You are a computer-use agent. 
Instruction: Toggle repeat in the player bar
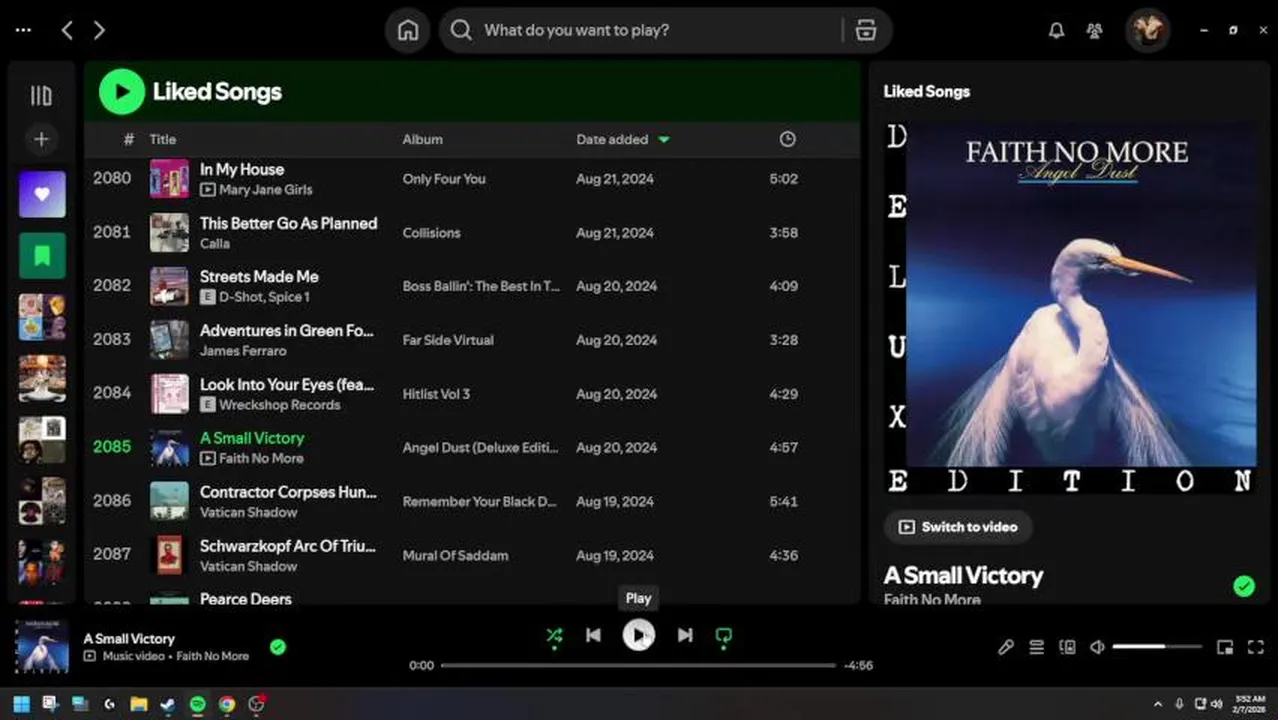tap(724, 635)
